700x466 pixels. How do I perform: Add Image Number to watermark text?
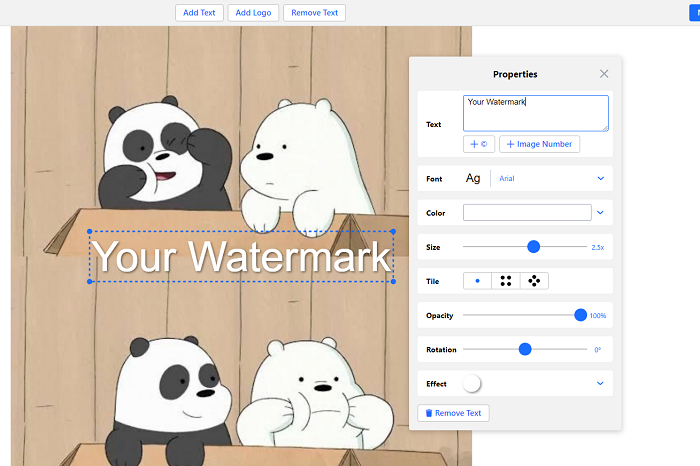click(x=539, y=144)
